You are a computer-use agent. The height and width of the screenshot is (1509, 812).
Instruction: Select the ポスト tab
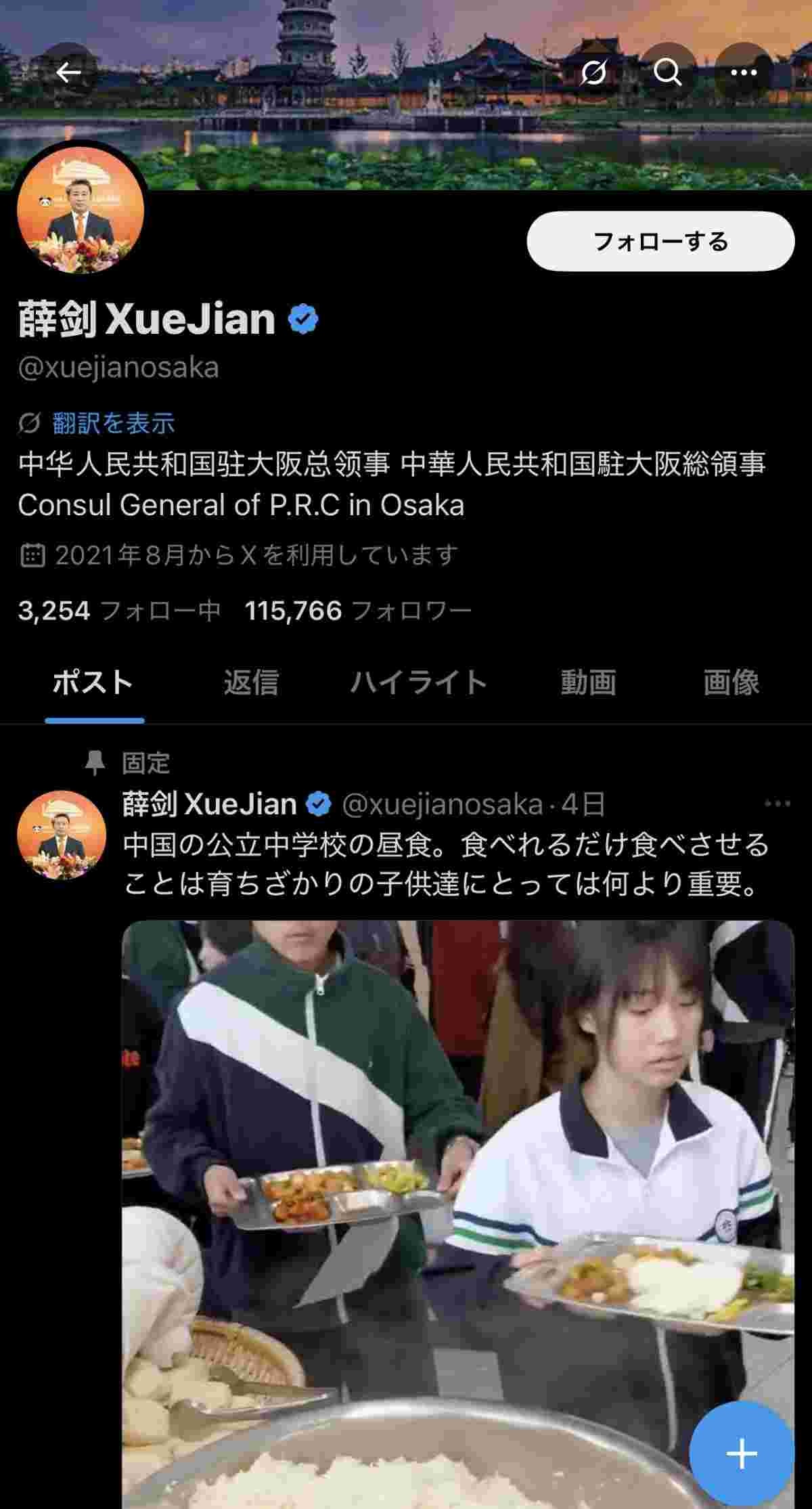[93, 682]
